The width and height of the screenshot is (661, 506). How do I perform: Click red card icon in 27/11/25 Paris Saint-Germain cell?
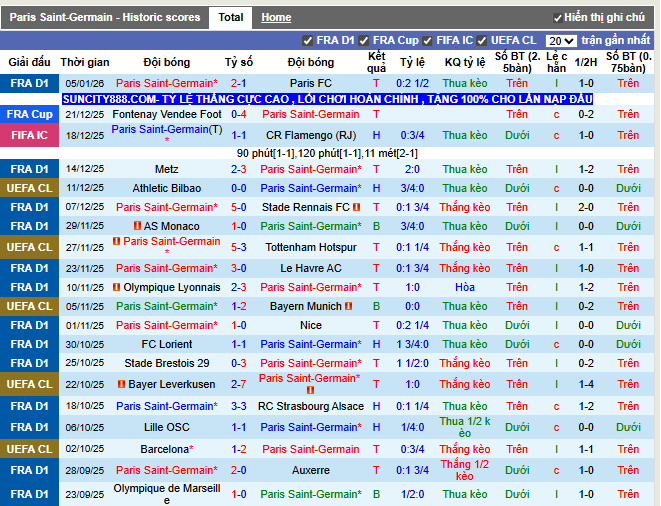pyautogui.click(x=117, y=241)
